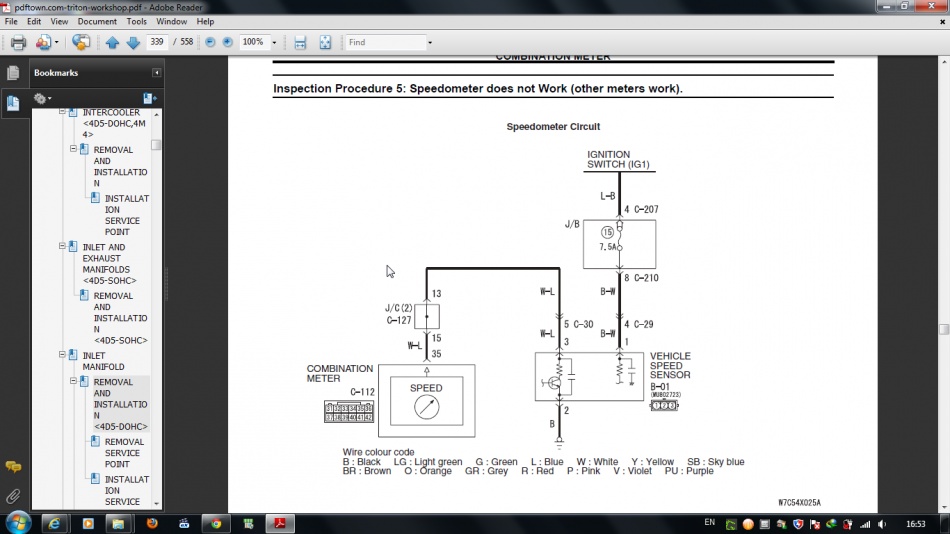Screen dimensions: 950x534
Task: Click the Print icon in the toolbar
Action: click(x=18, y=42)
